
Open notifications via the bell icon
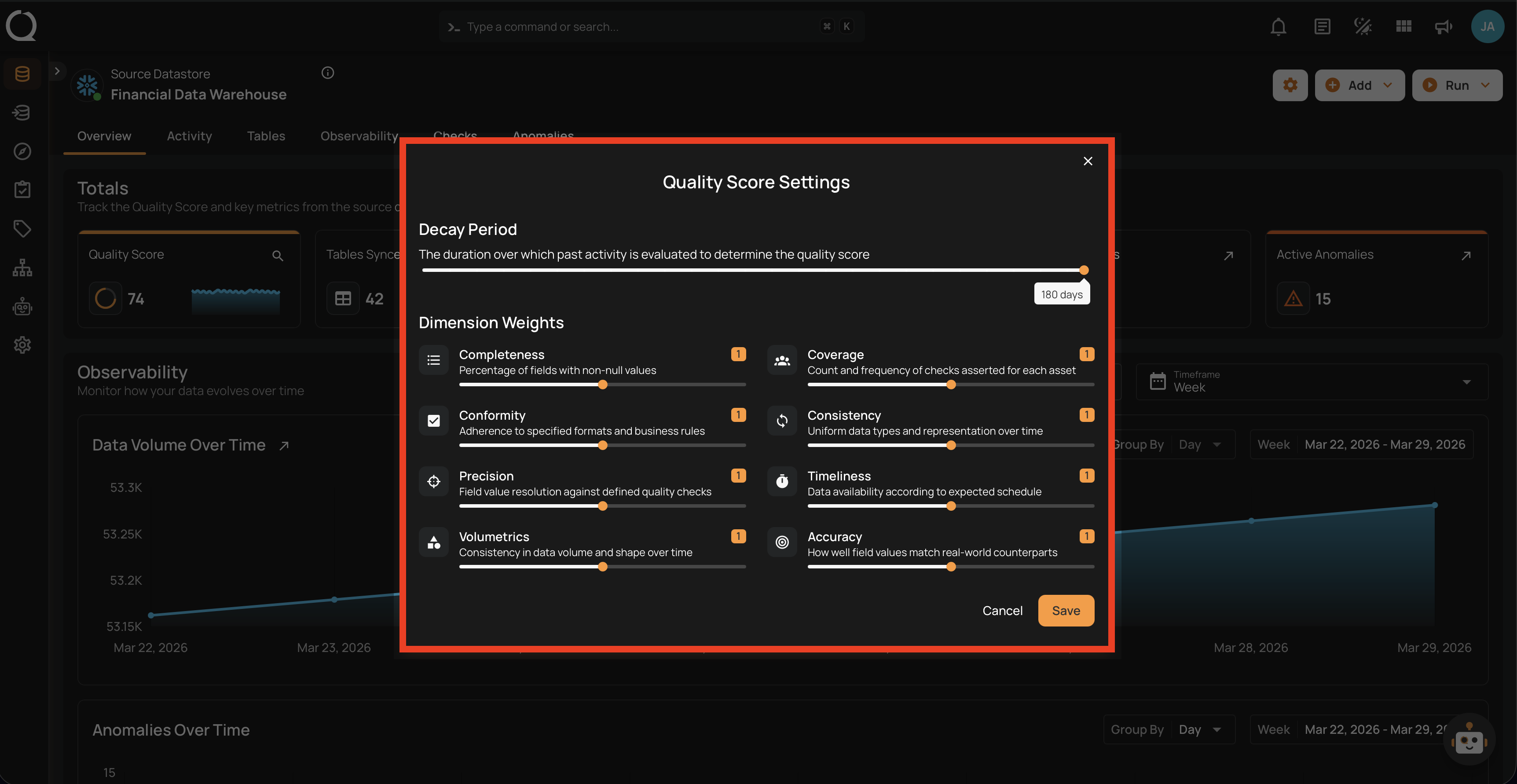click(x=1278, y=26)
